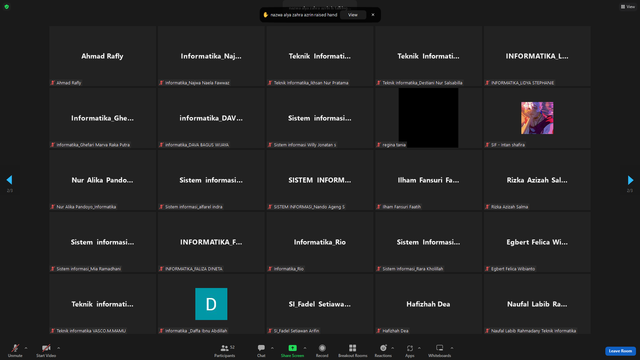This screenshot has height=360, width=640.
Task: Open the Reactions menu
Action: [x=383, y=350]
